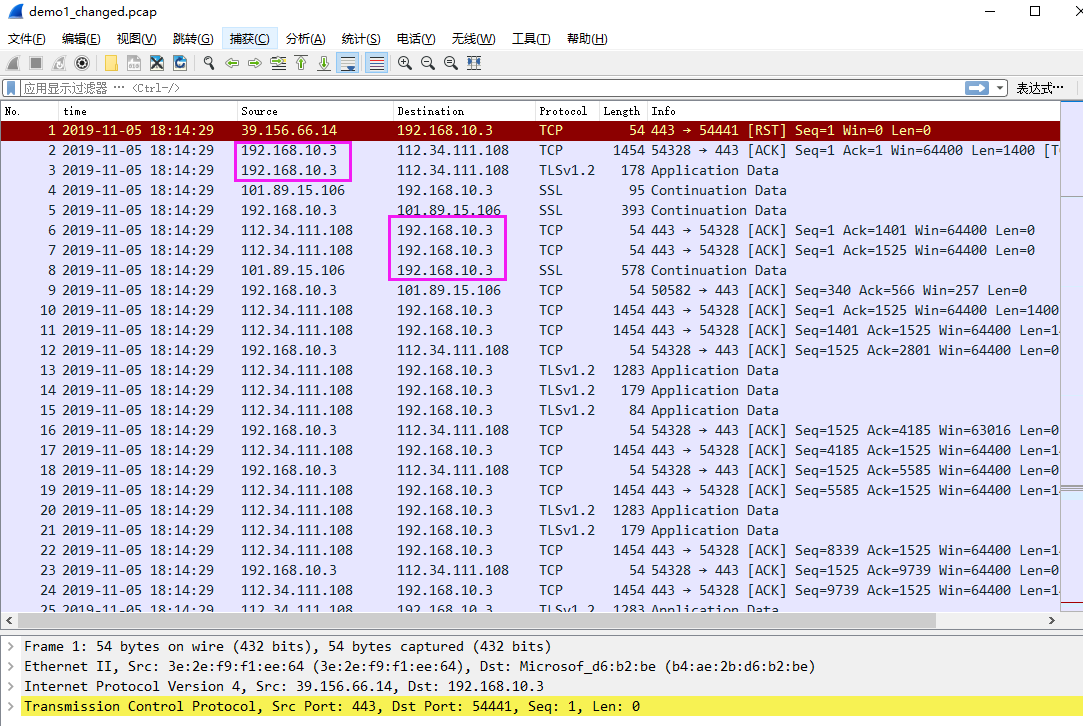Reload the capture file icon
The height and width of the screenshot is (726, 1083).
(x=180, y=64)
